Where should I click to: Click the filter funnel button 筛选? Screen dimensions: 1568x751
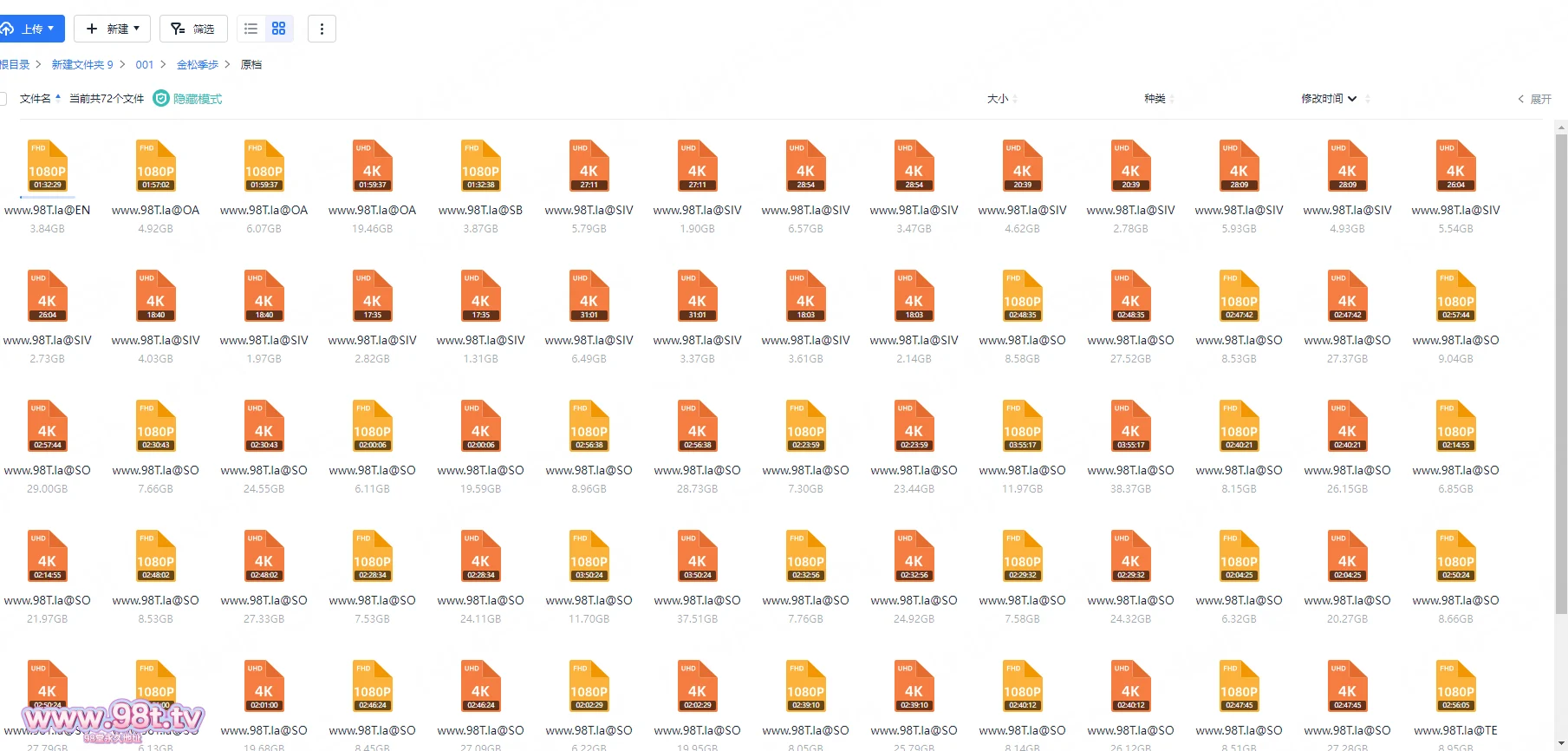tap(193, 29)
